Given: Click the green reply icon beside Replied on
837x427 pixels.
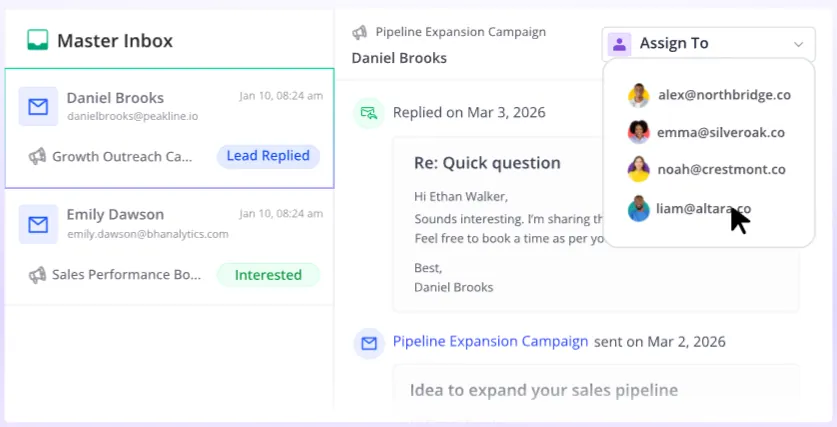Looking at the screenshot, I should click(x=369, y=113).
